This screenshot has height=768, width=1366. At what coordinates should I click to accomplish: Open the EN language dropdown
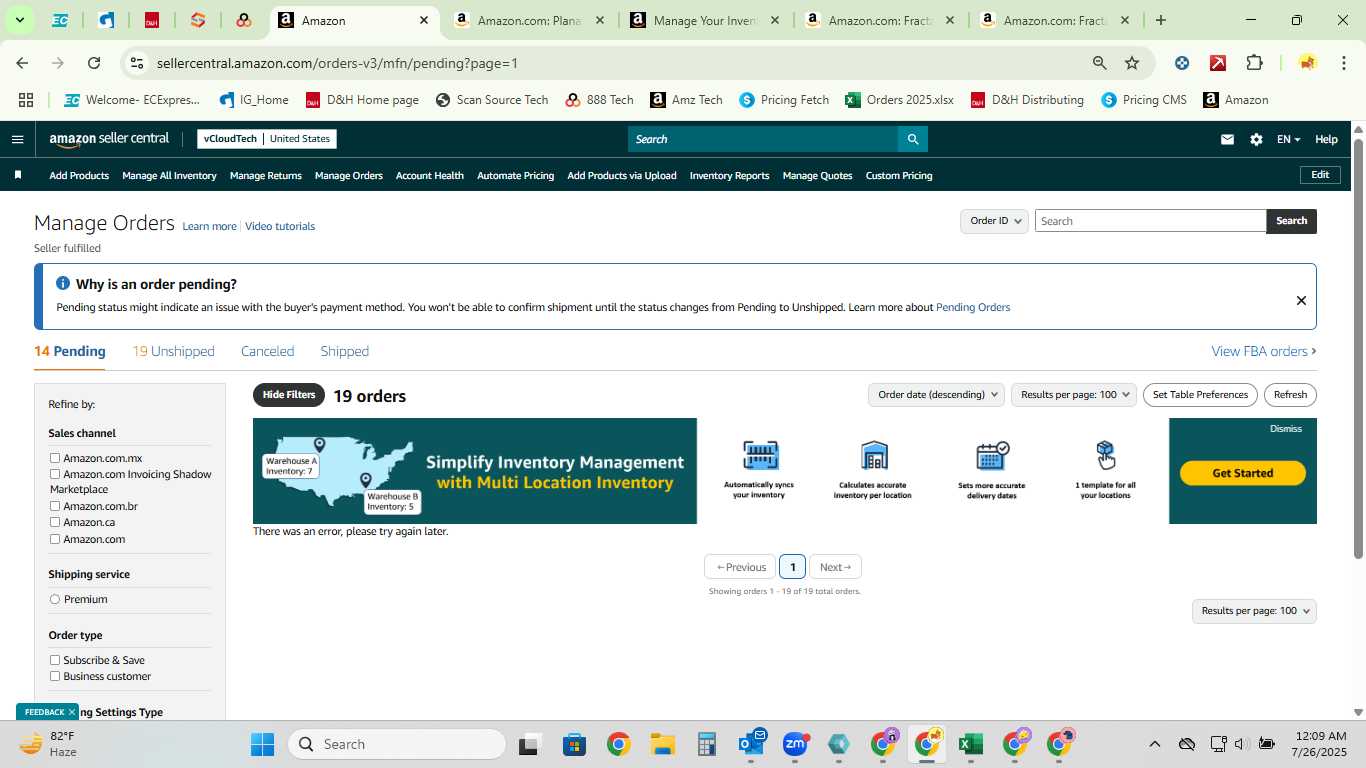coord(1288,139)
